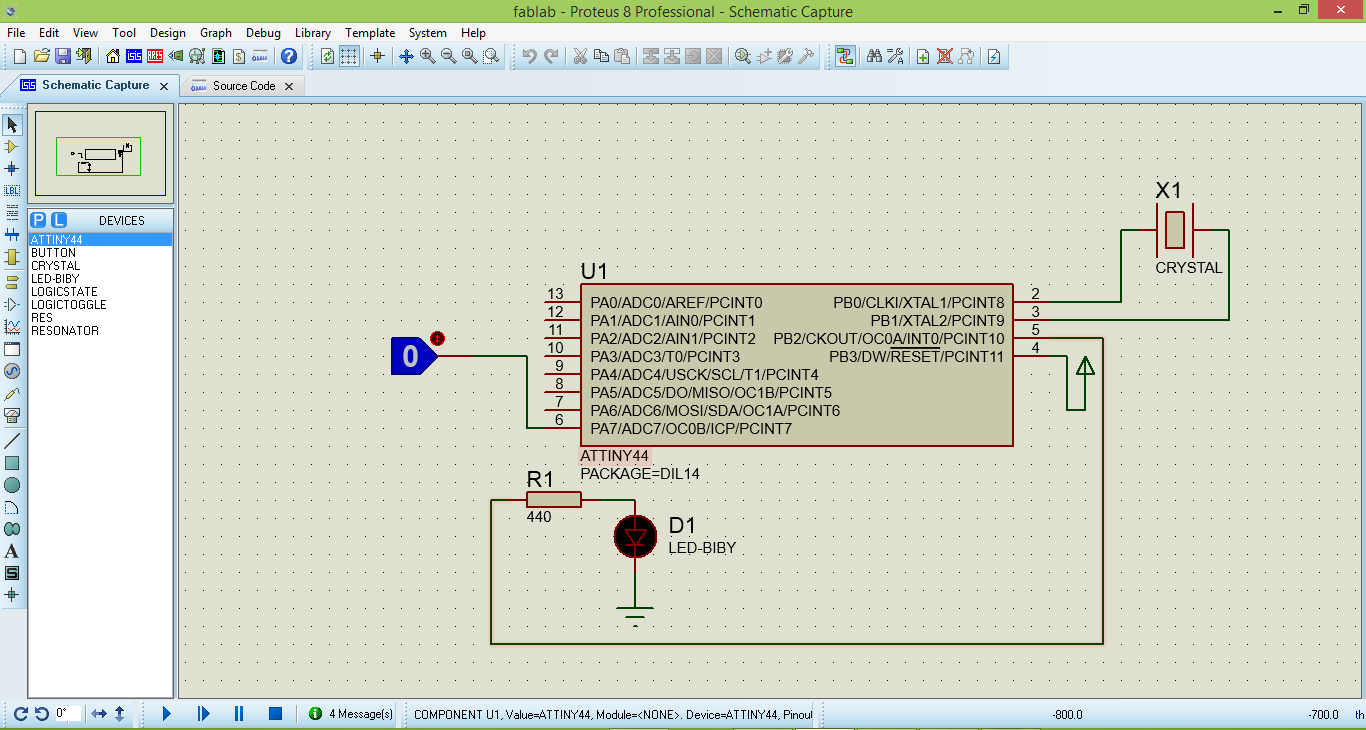Screen dimensions: 1366x730
Task: Rotate clockwise using the bottom rotation icon
Action: (x=21, y=714)
